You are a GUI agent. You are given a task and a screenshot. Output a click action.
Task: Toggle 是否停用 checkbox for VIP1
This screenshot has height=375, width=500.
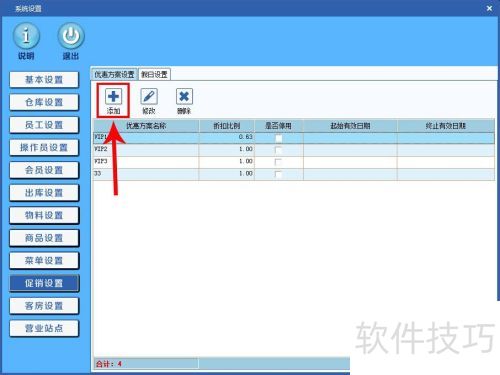point(278,138)
